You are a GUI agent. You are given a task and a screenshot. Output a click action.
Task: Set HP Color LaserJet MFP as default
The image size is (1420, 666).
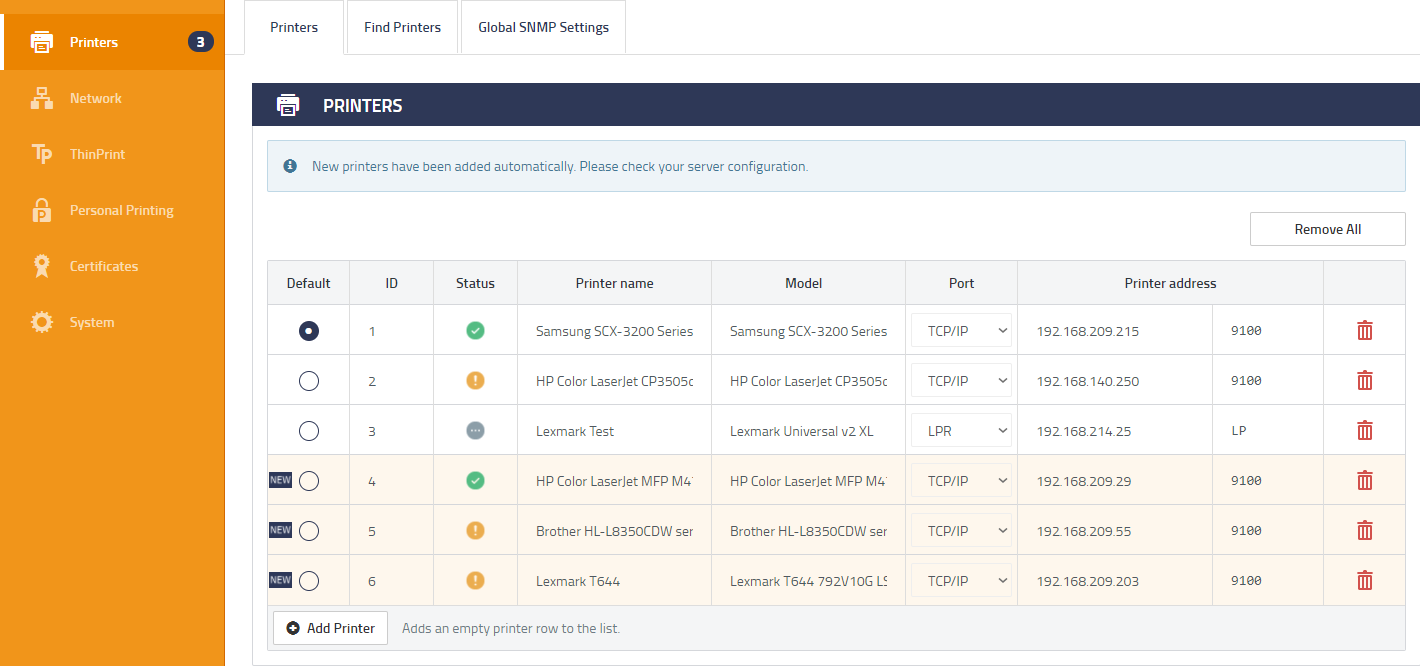click(309, 480)
